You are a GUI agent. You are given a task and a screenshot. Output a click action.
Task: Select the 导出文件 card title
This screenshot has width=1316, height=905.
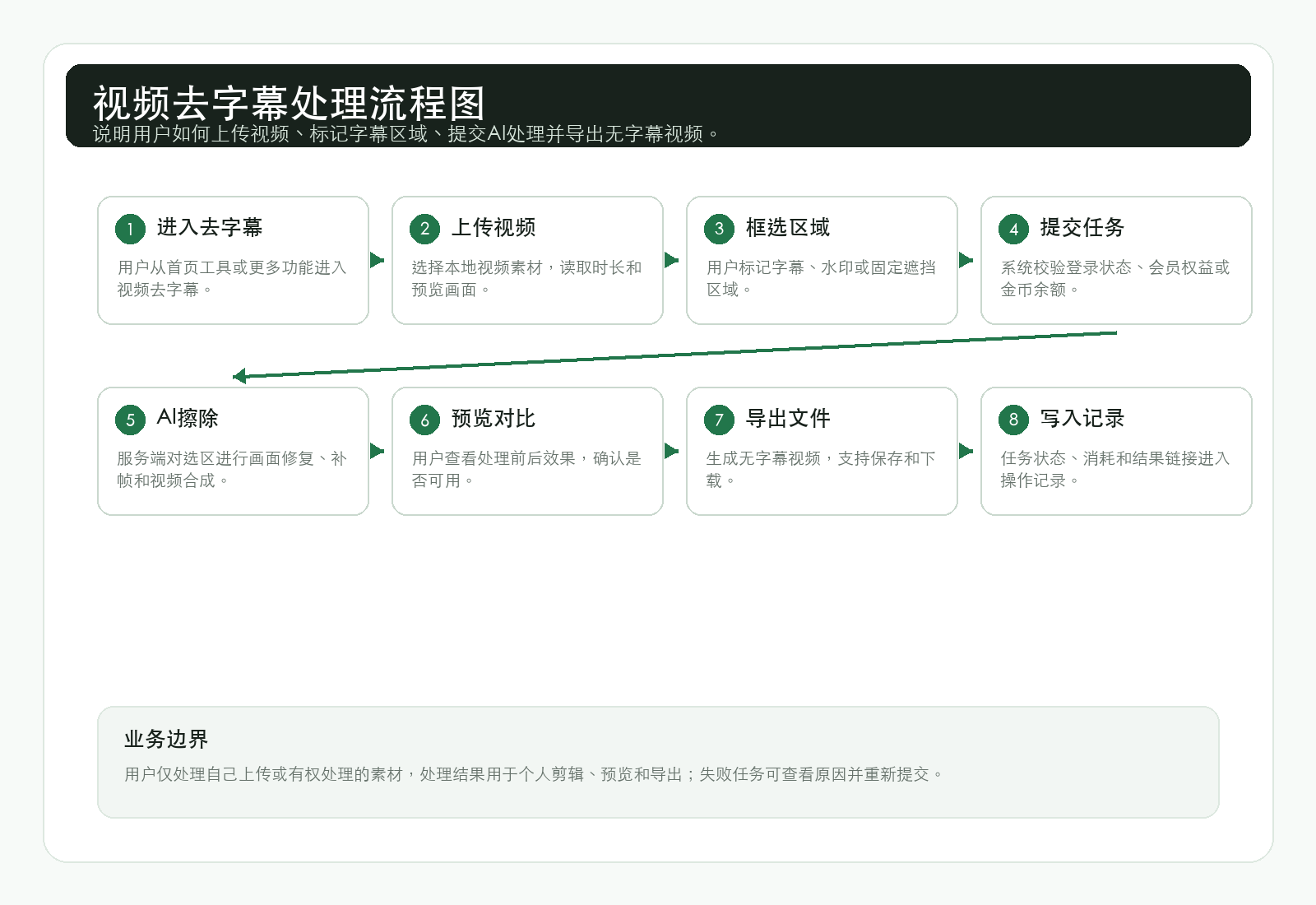pyautogui.click(x=788, y=418)
